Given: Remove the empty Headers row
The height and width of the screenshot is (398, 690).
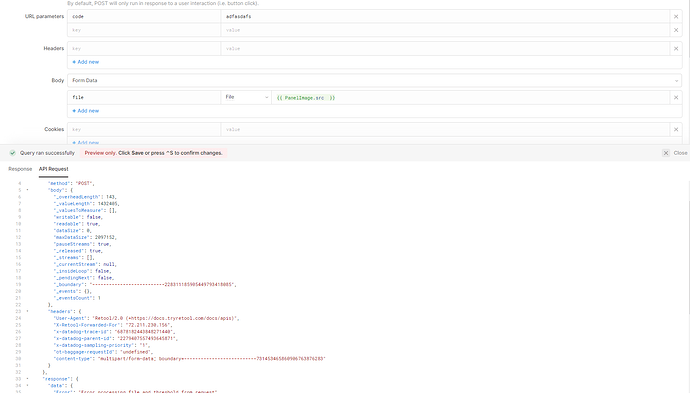Looking at the screenshot, I should (x=676, y=49).
